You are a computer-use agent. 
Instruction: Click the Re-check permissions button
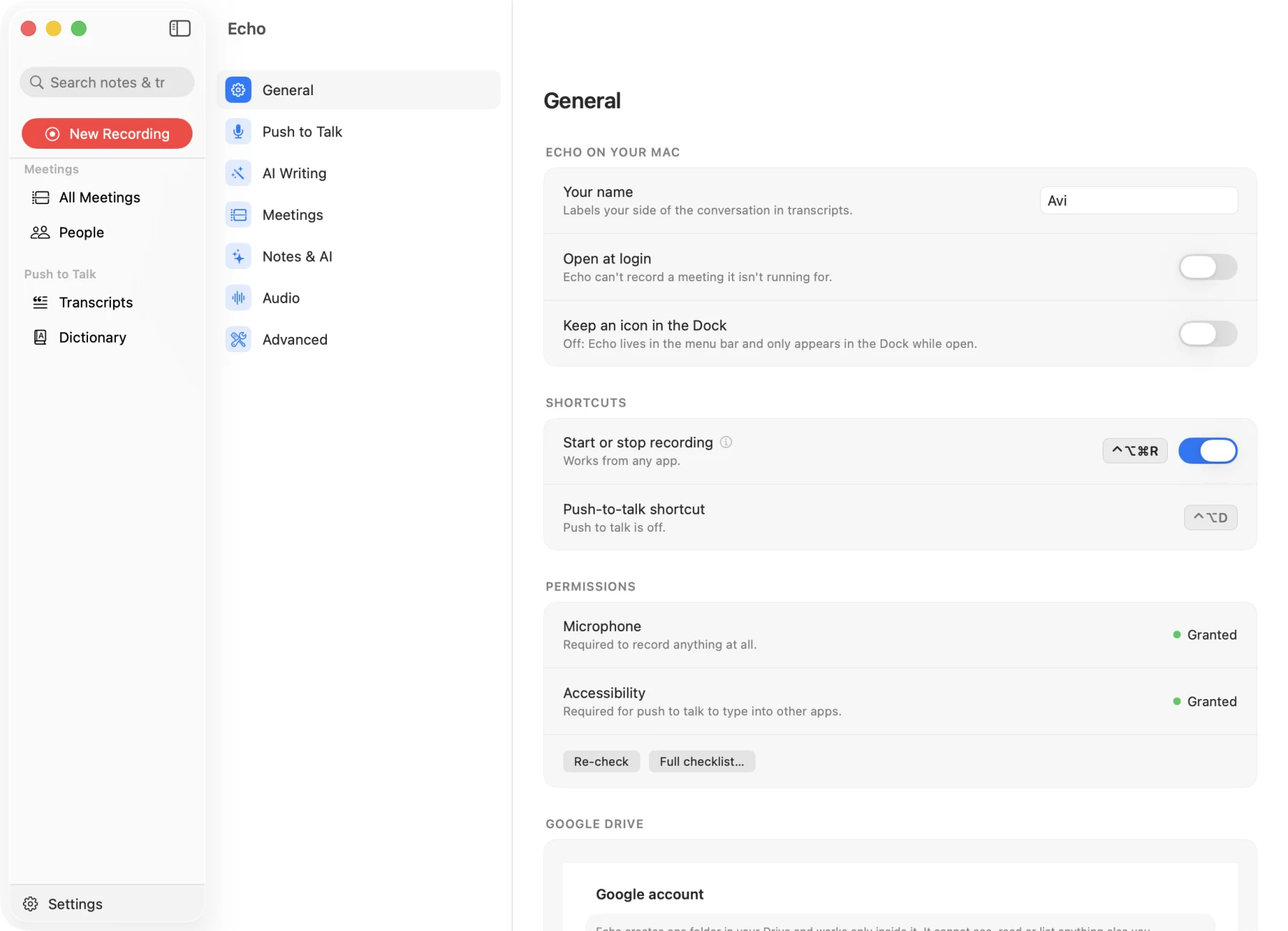(x=601, y=761)
